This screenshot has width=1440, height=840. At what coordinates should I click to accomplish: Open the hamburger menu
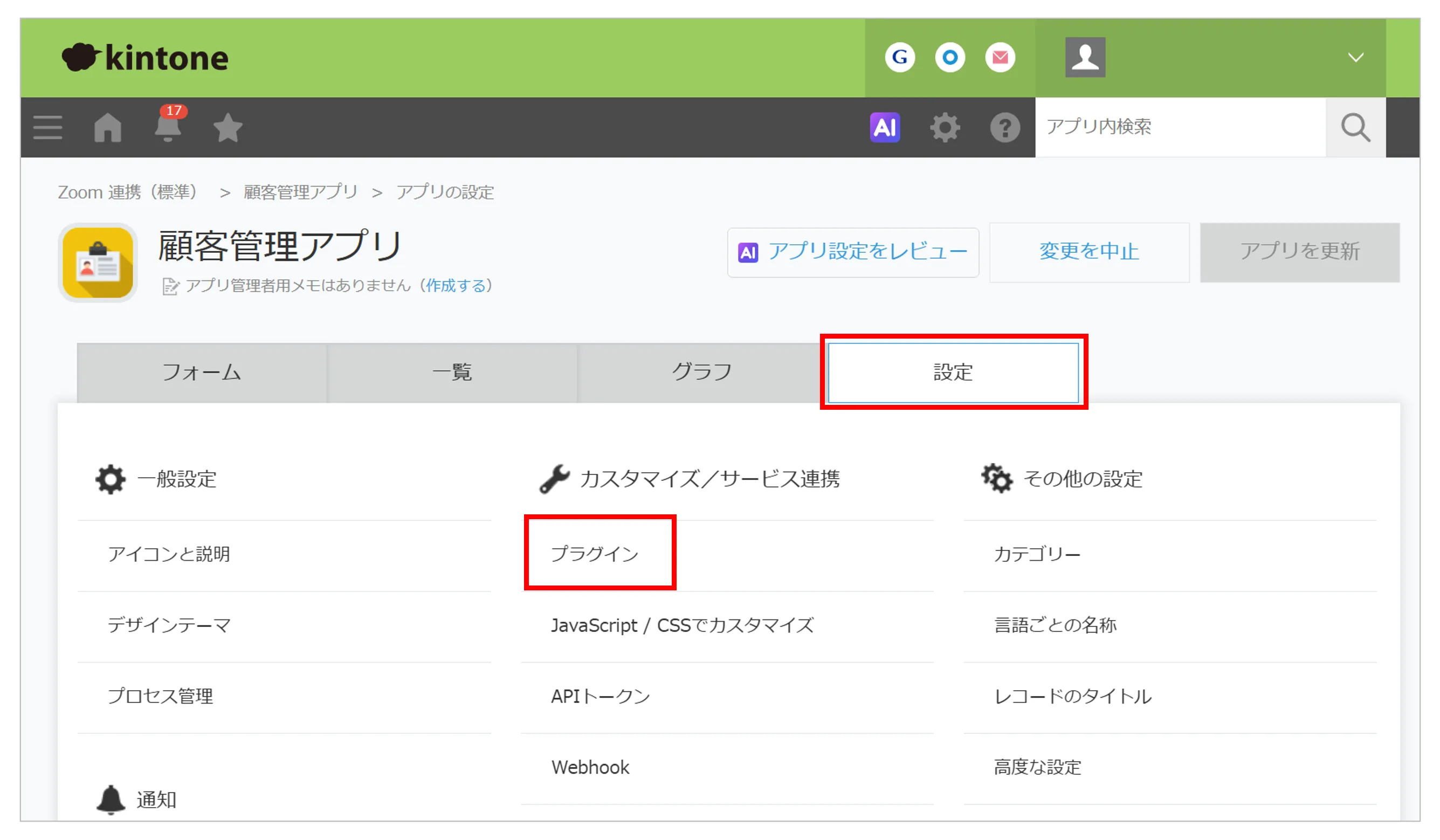pyautogui.click(x=48, y=127)
